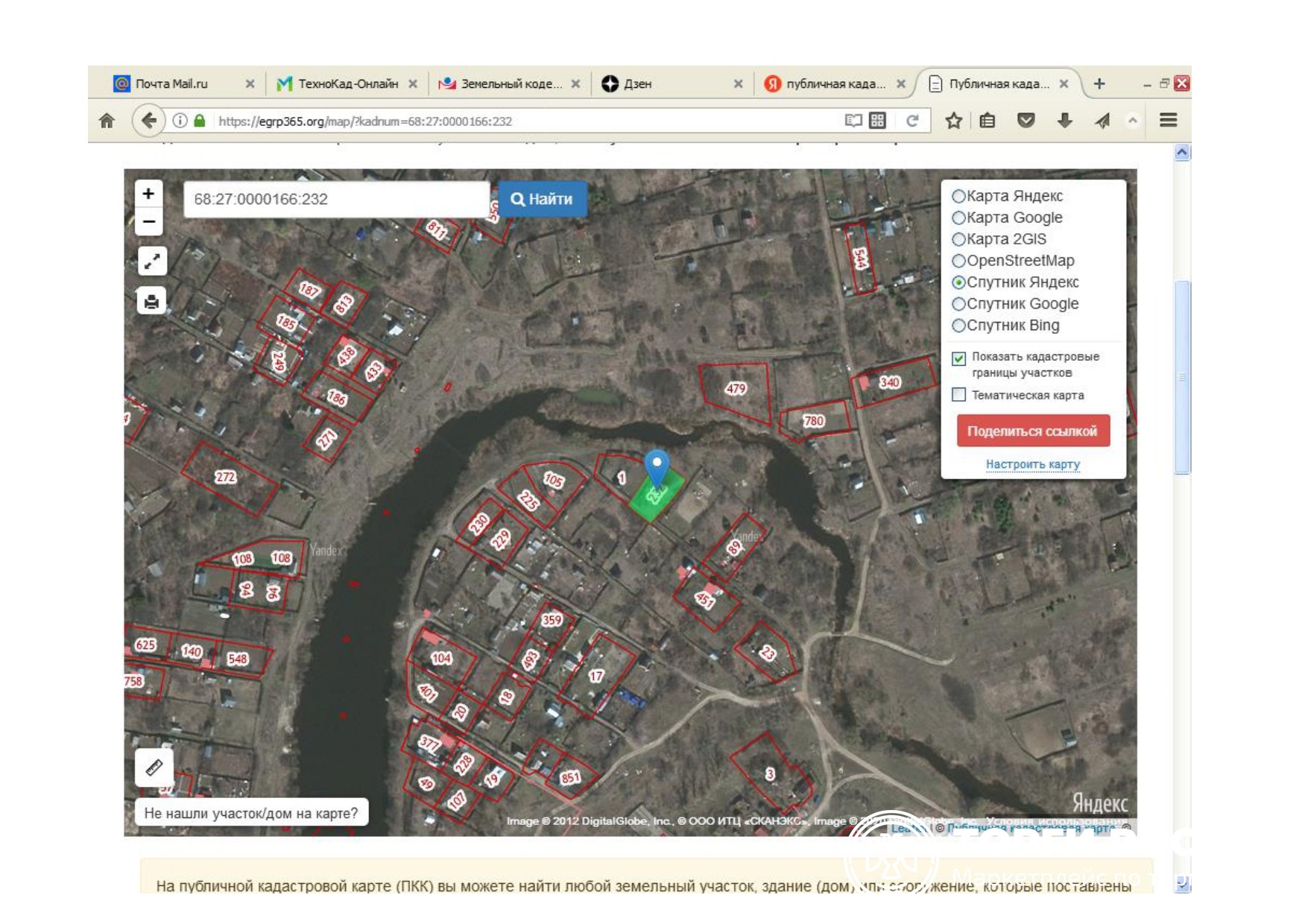Select Спутник Яндекс satellite layer
Image resolution: width=1308 pixels, height=924 pixels.
(x=958, y=283)
